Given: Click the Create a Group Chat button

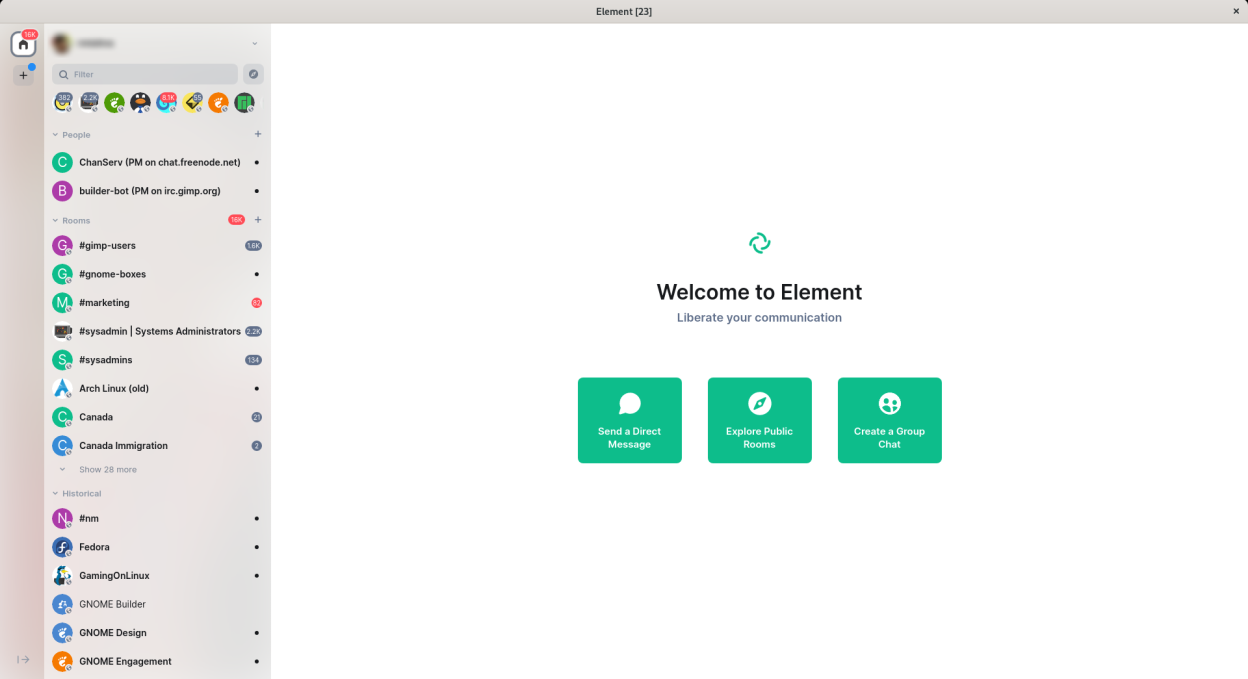Looking at the screenshot, I should 889,420.
